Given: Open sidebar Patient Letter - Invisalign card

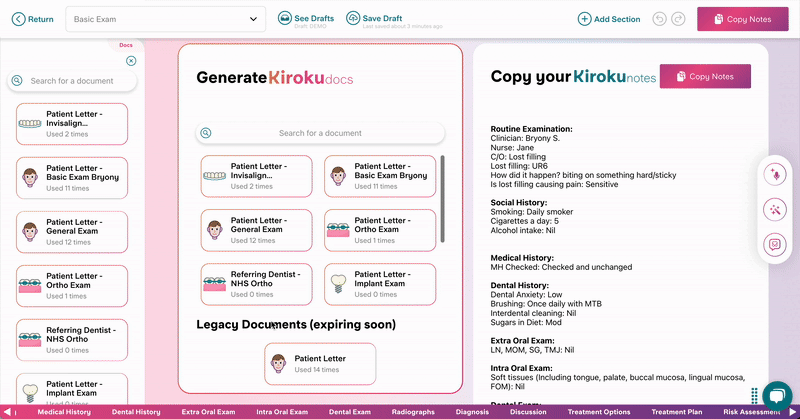Looking at the screenshot, I should (72, 124).
